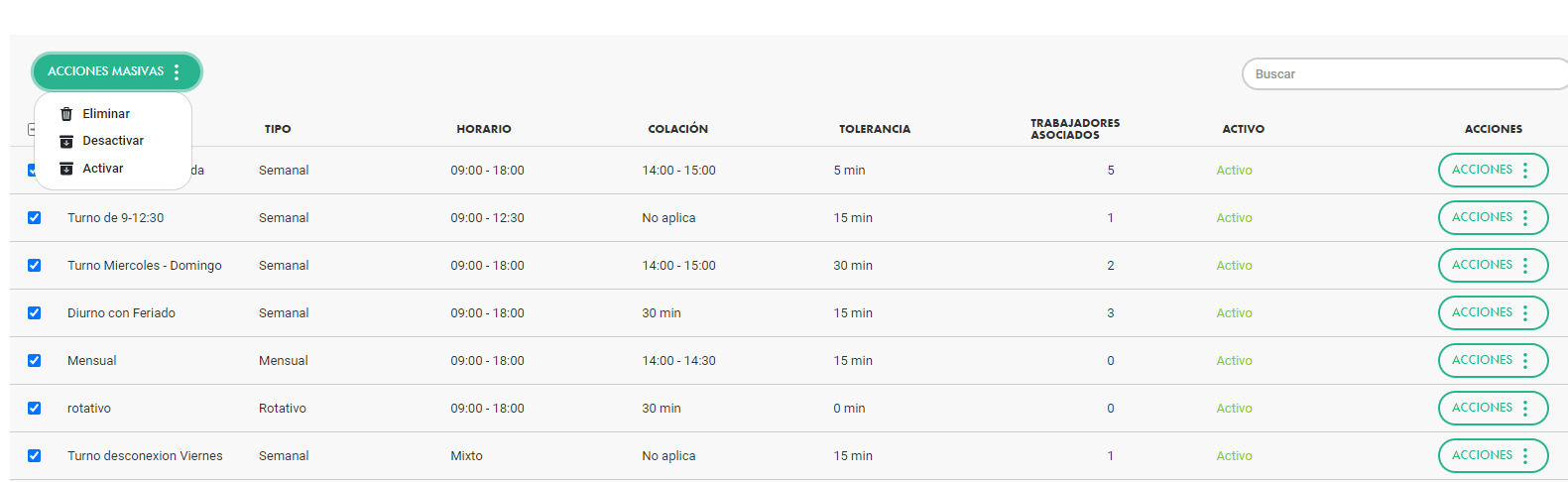
Task: Click three-dot icon in Diurno con Feriado row
Action: coord(1525,313)
